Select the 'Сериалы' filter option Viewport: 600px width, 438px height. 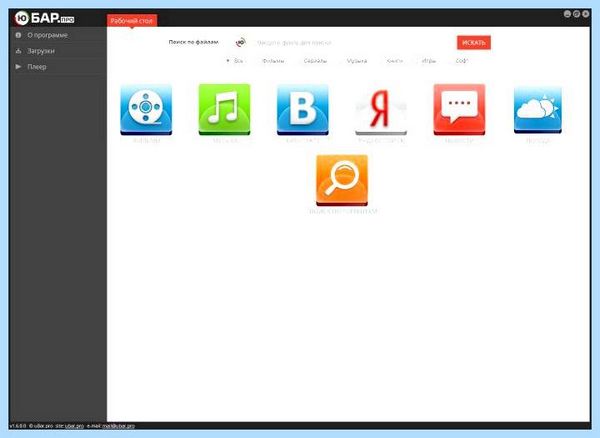tap(315, 61)
